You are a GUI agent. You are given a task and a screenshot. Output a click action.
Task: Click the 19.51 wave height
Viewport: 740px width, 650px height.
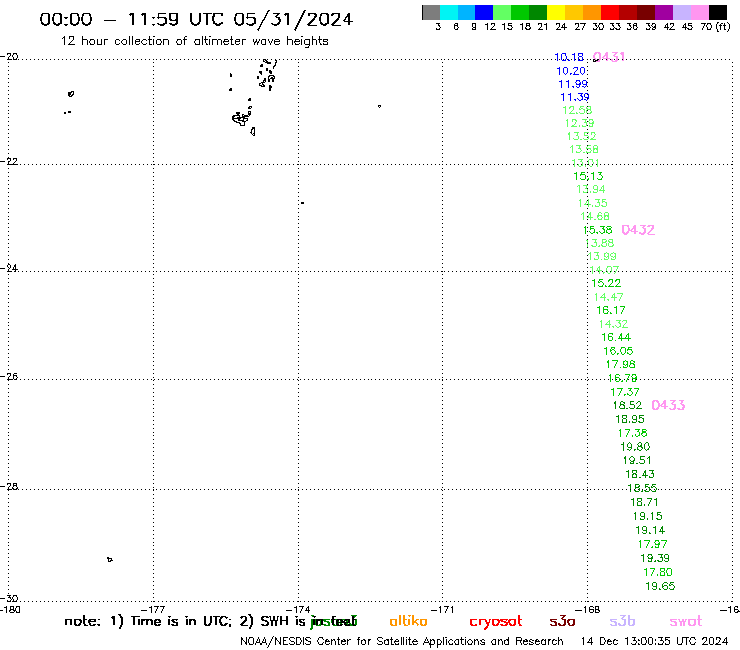pyautogui.click(x=637, y=460)
